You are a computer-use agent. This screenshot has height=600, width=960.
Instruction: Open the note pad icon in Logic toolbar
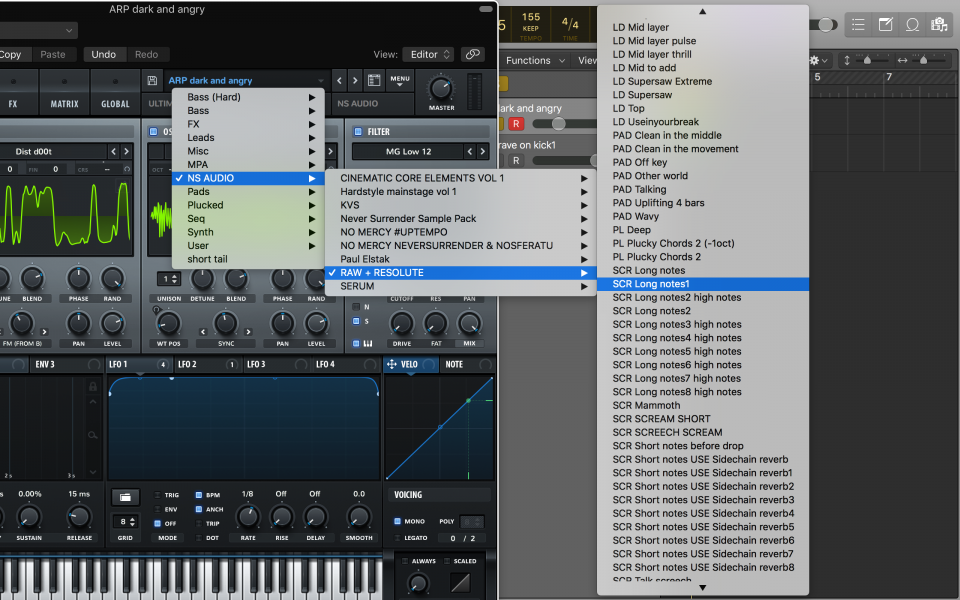[x=885, y=24]
